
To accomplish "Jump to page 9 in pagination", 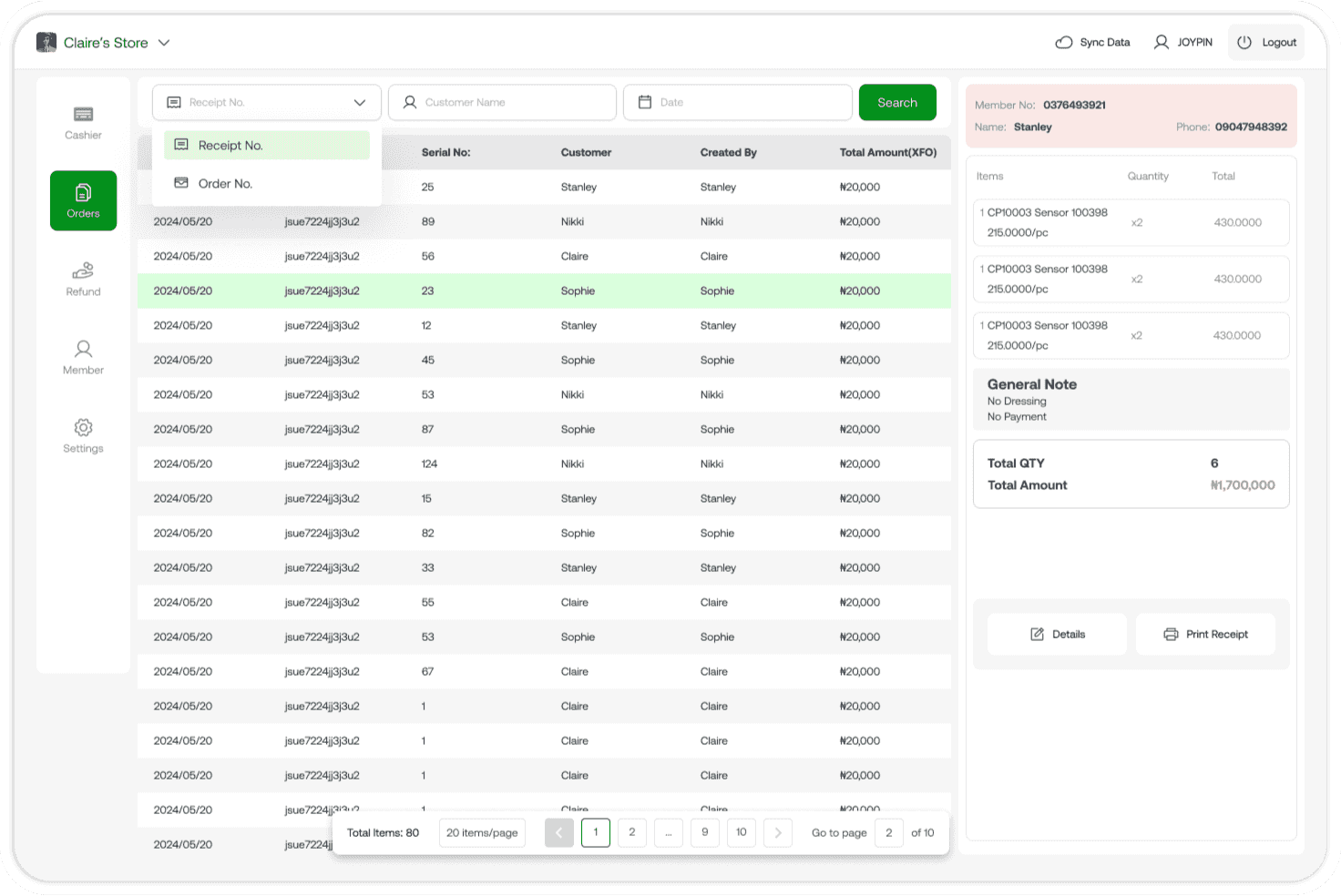I will 705,832.
